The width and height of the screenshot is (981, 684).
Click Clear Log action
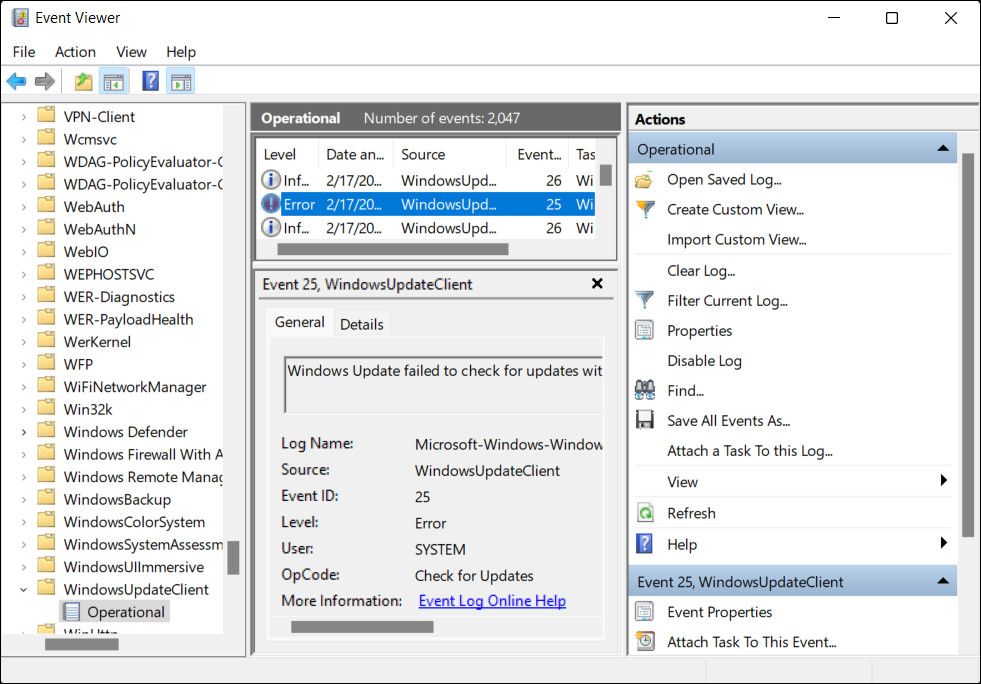[x=701, y=271]
